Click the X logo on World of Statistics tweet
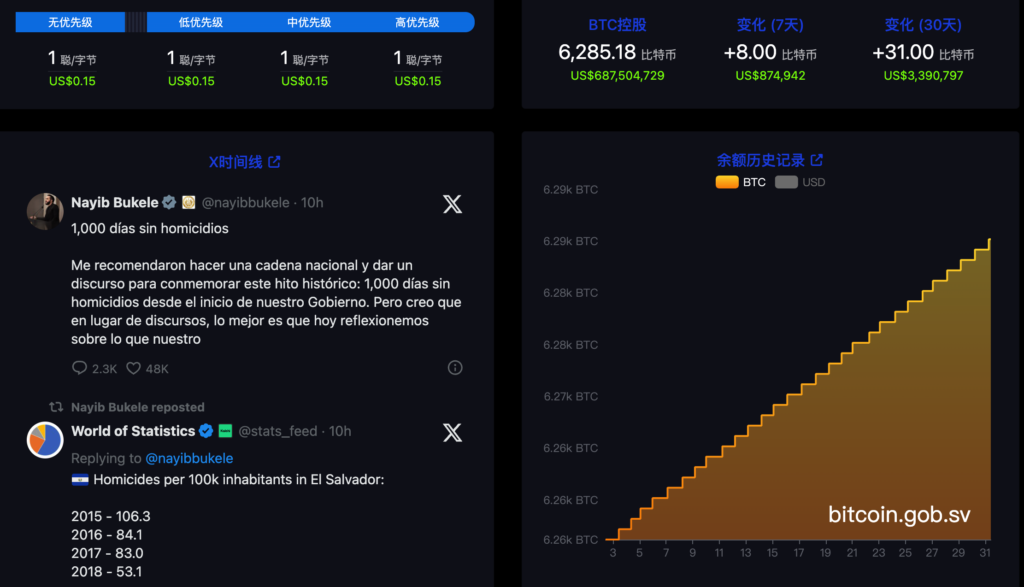This screenshot has width=1024, height=587. pos(452,432)
